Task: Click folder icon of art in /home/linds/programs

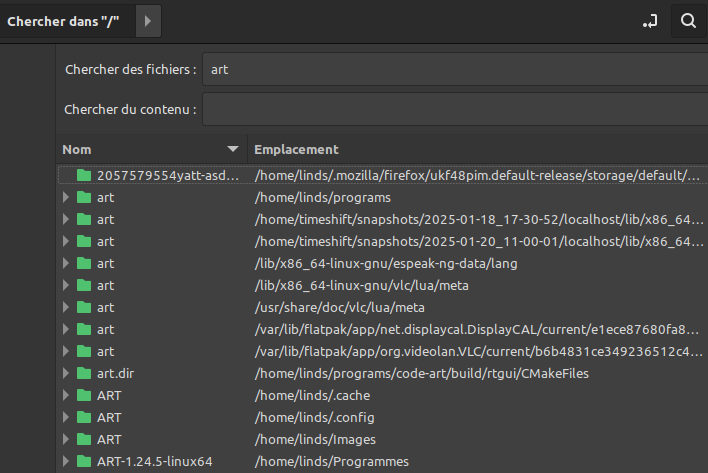Action: tap(84, 197)
